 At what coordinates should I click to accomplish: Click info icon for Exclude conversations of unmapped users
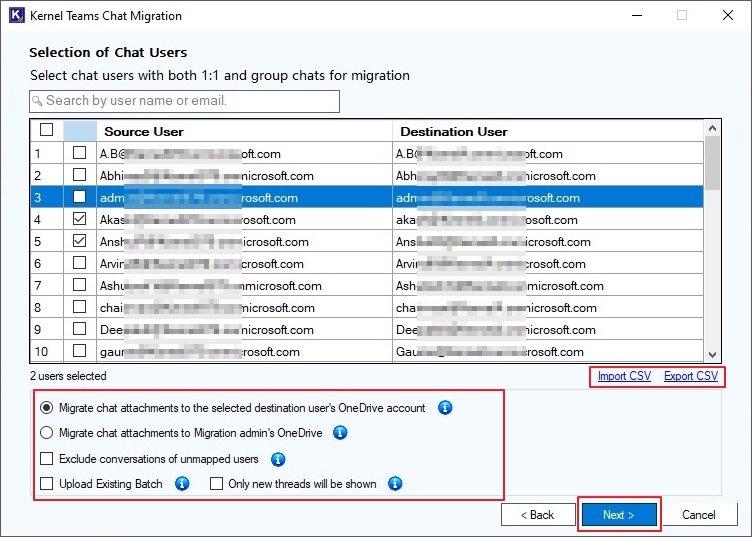point(278,459)
